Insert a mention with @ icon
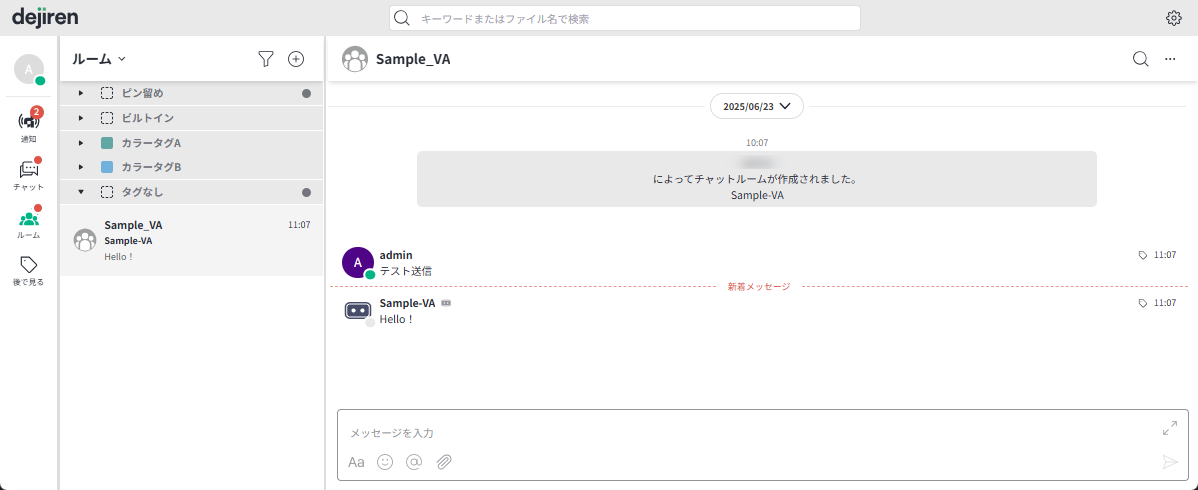The height and width of the screenshot is (490, 1198). (x=414, y=462)
